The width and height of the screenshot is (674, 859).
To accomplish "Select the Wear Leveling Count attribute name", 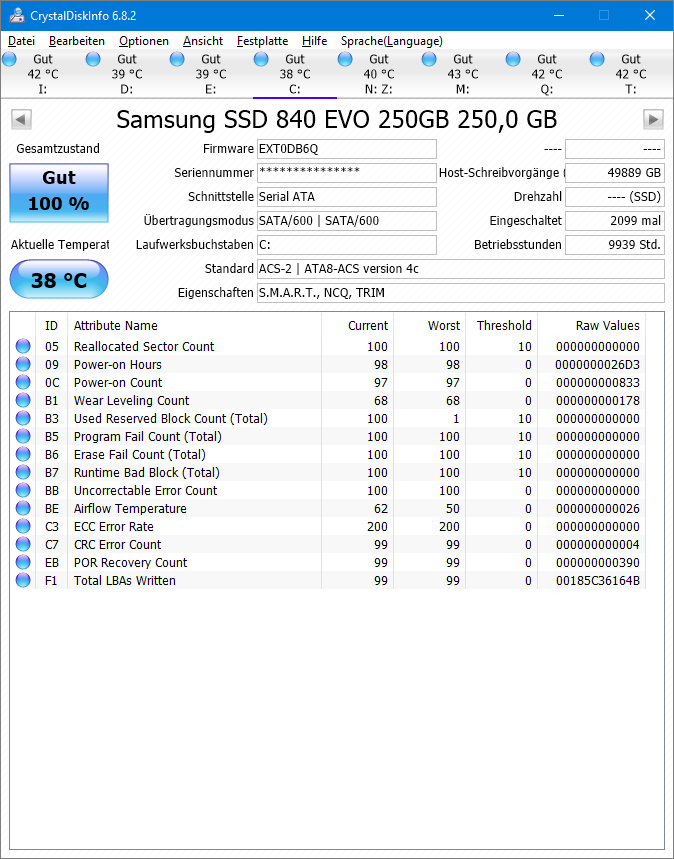I will tap(132, 400).
